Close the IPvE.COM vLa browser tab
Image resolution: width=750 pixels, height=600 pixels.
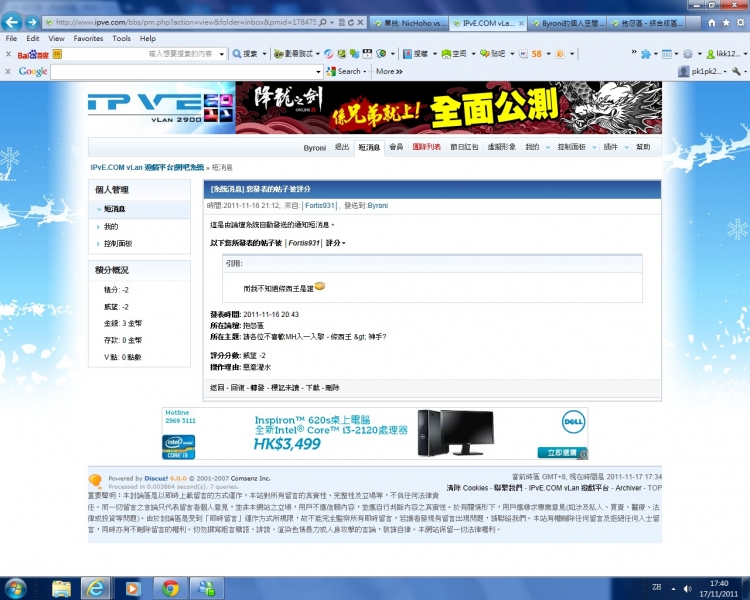521,22
